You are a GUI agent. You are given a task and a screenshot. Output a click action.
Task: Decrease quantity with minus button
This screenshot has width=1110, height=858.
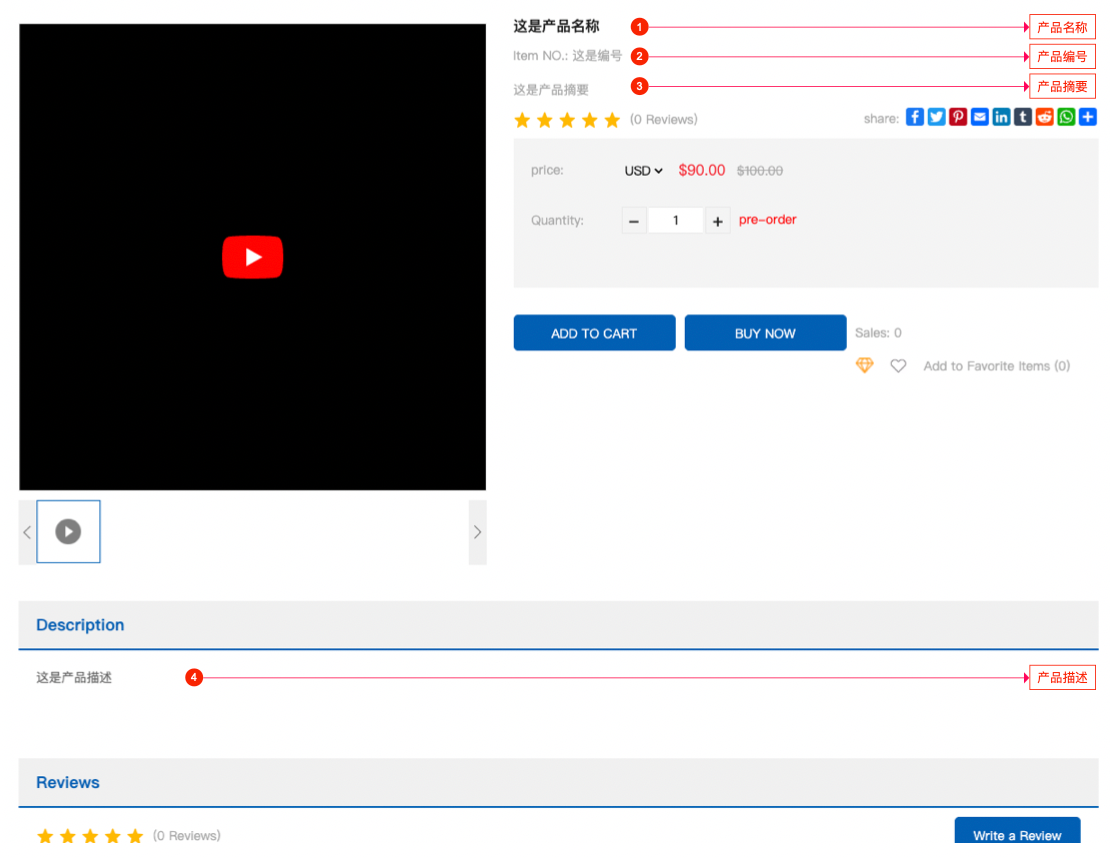click(634, 221)
